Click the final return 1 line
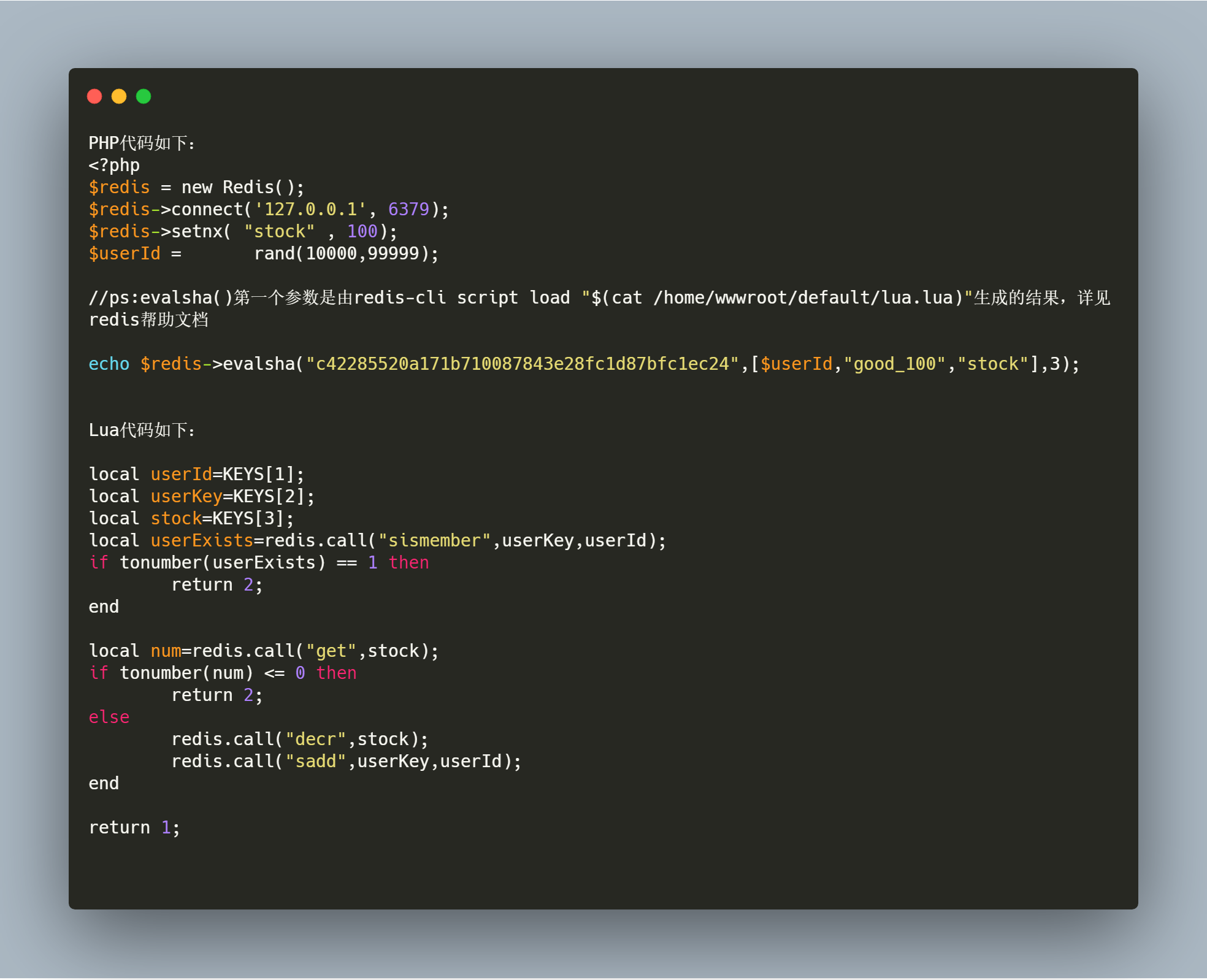The width and height of the screenshot is (1207, 980). coord(134,827)
